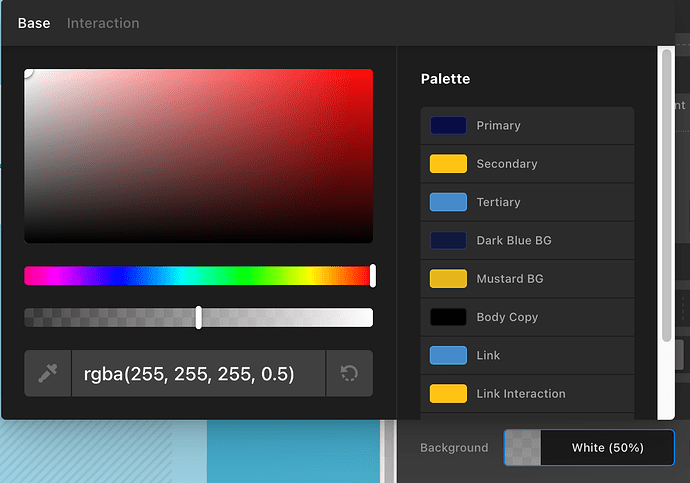Click the eyedropper color picker icon
This screenshot has width=690, height=483.
[47, 373]
